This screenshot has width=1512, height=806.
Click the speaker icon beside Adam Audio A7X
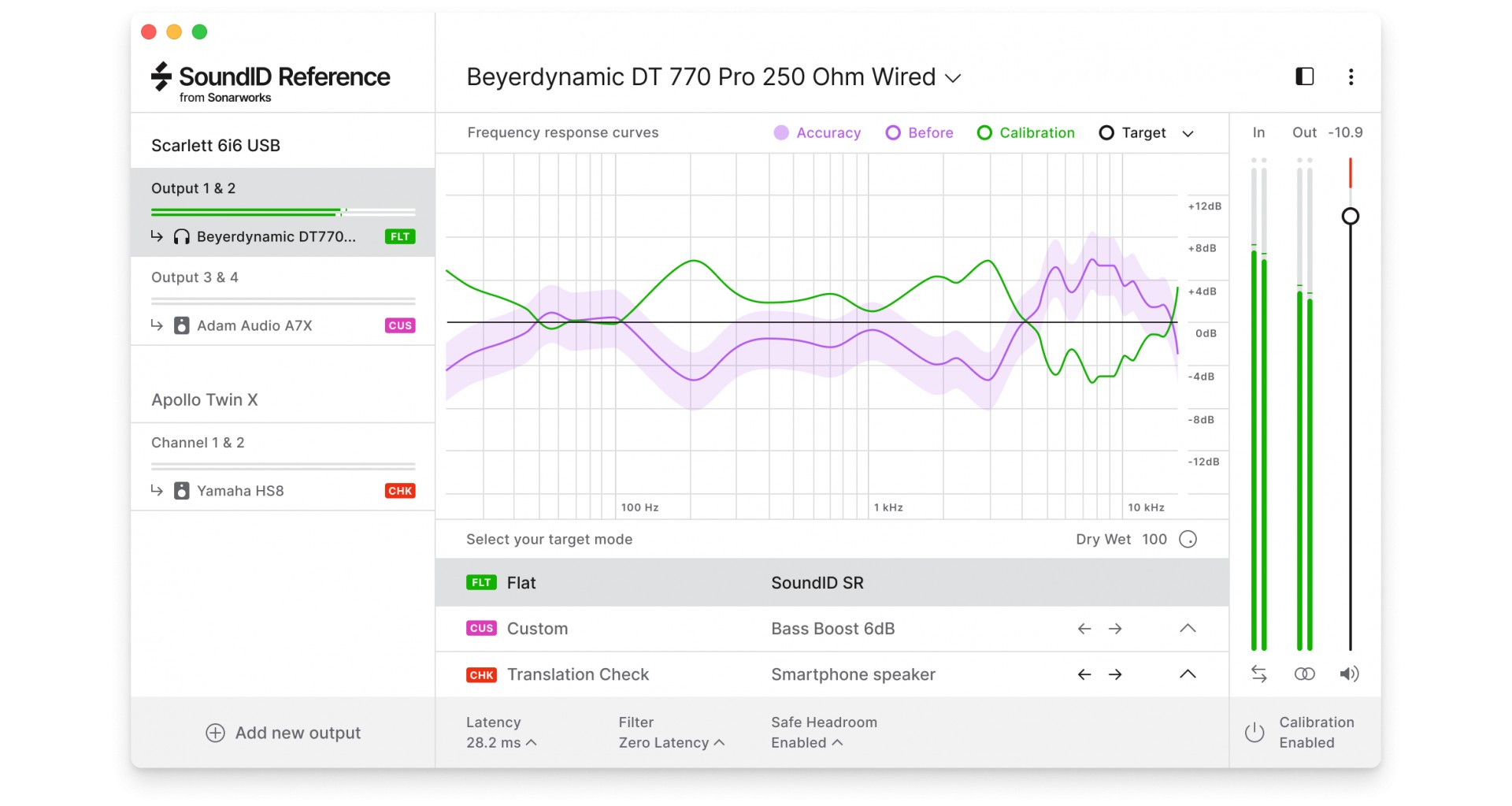pyautogui.click(x=181, y=325)
